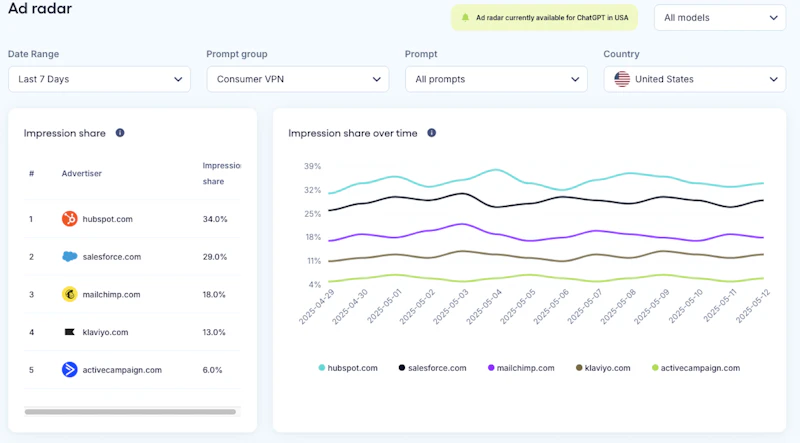Screen dimensions: 800x443
Task: Click the 6.0% impression share value
Action: (x=212, y=370)
